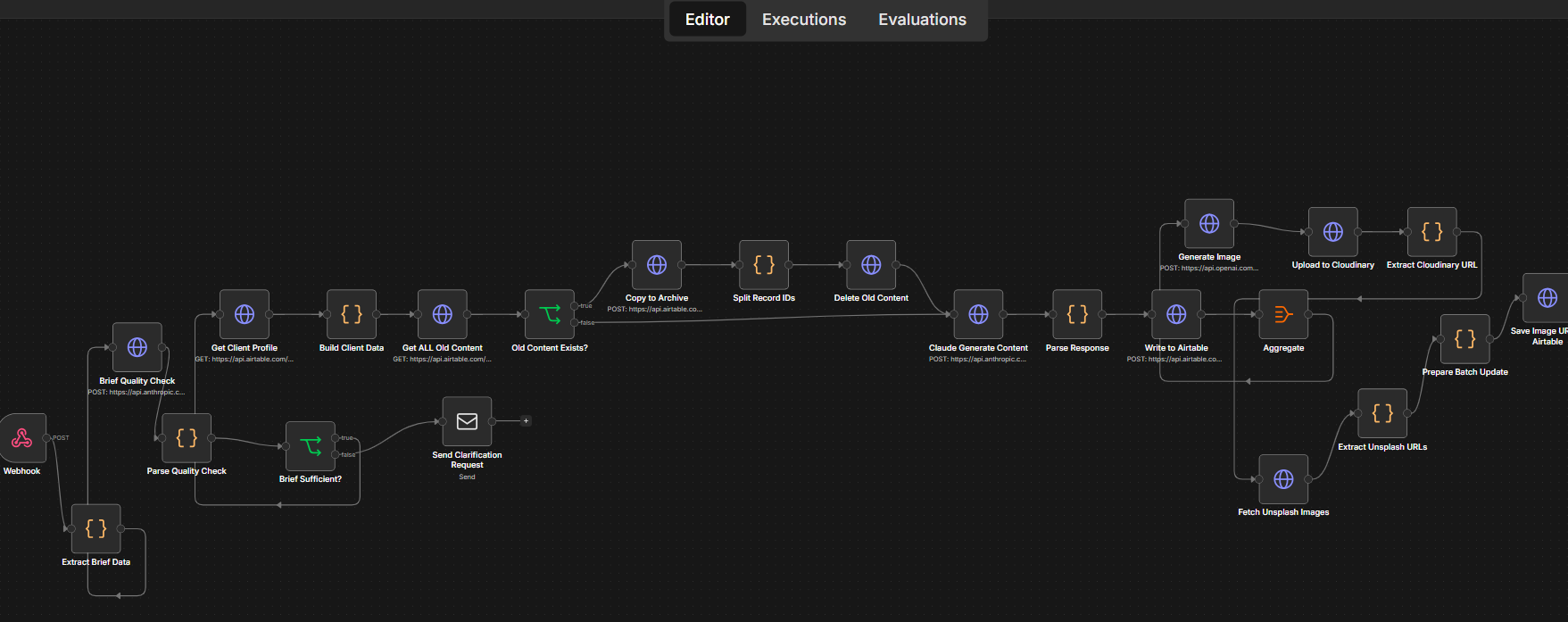
Task: Click the true output of Old Content Exists?
Action: coord(574,306)
